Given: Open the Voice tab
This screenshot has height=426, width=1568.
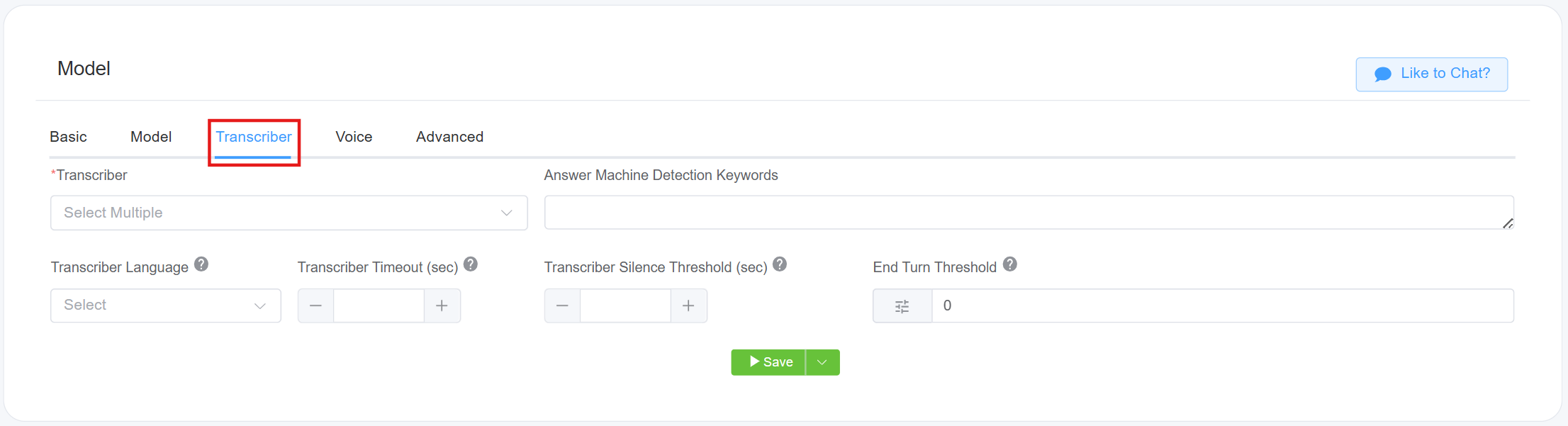Looking at the screenshot, I should pyautogui.click(x=354, y=137).
